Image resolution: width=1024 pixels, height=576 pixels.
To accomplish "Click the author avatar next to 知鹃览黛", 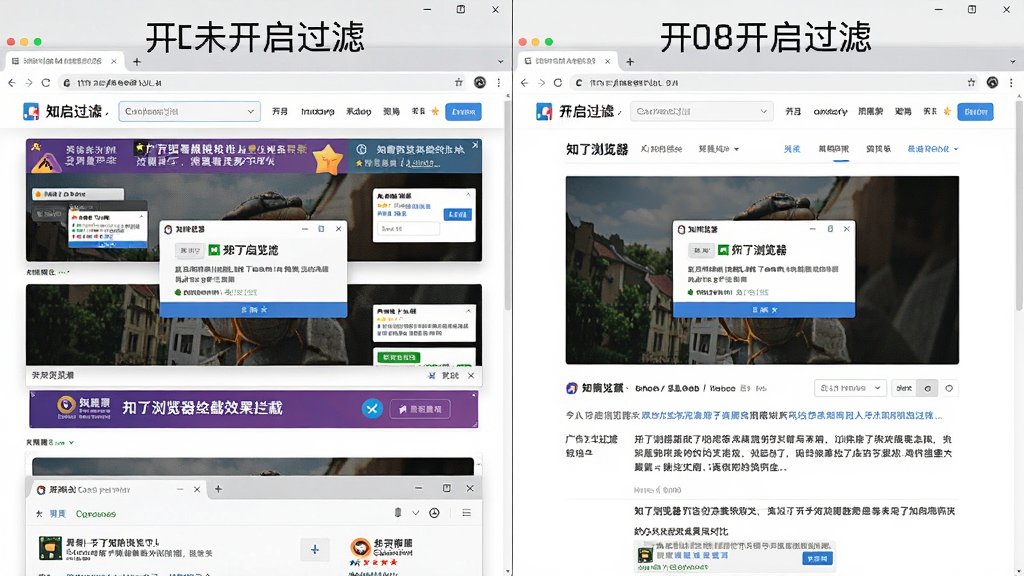I will pyautogui.click(x=571, y=388).
